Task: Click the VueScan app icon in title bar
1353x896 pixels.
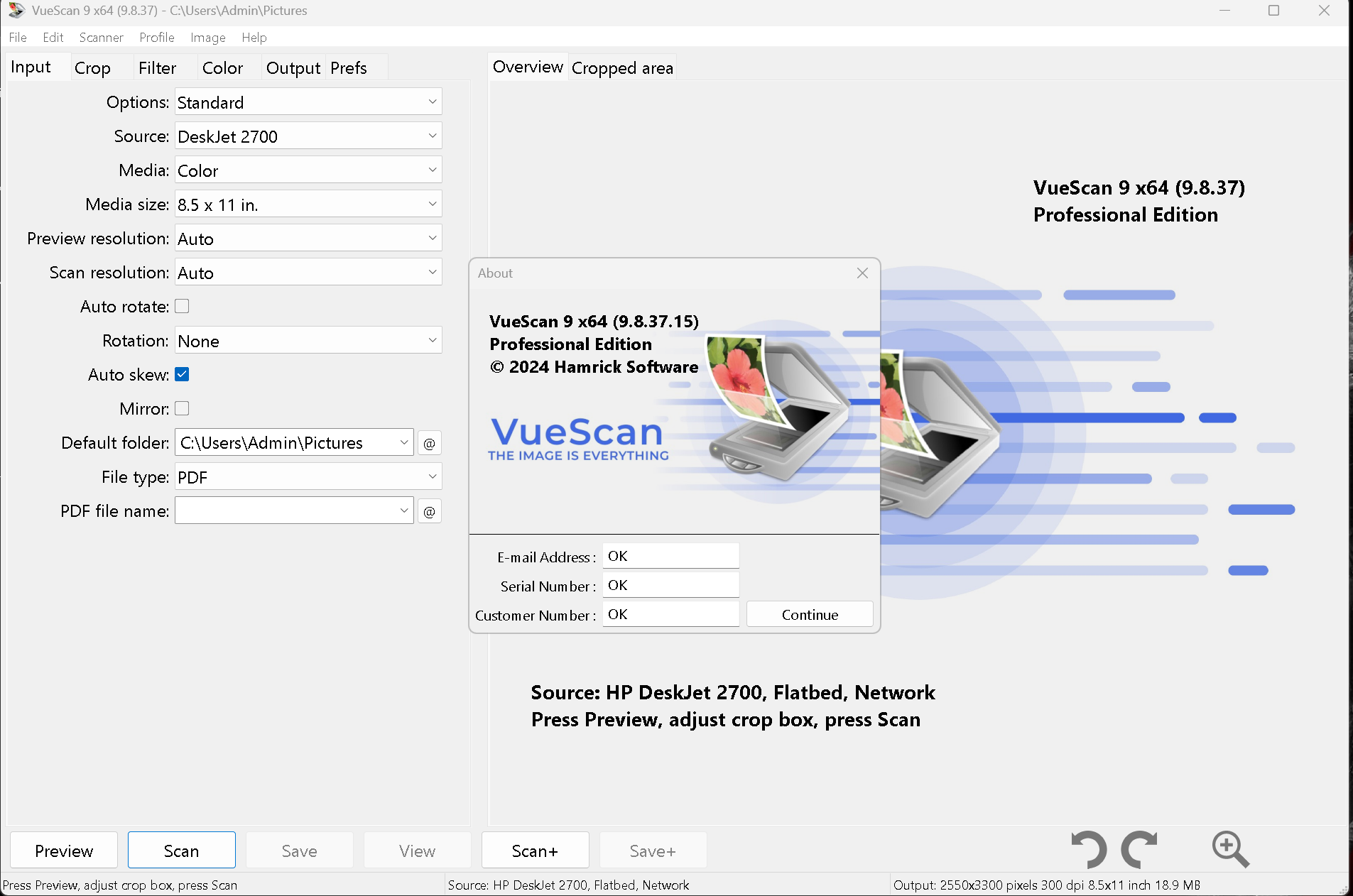Action: coord(16,11)
